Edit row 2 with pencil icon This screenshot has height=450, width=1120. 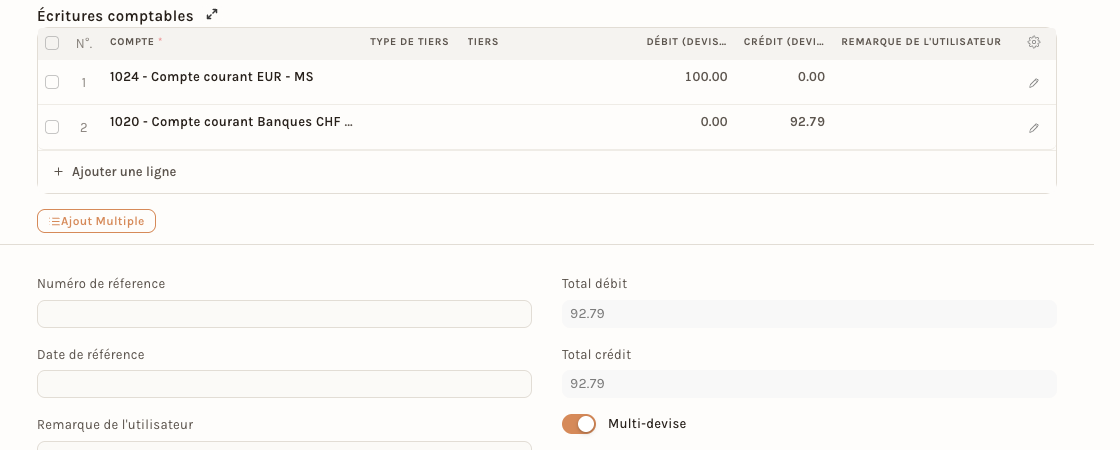[1033, 128]
